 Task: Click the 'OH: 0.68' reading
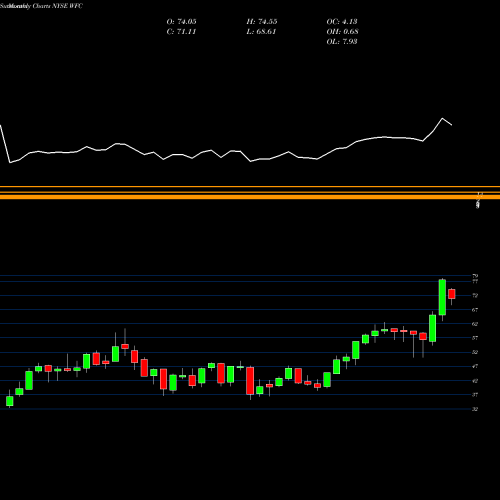[342, 32]
